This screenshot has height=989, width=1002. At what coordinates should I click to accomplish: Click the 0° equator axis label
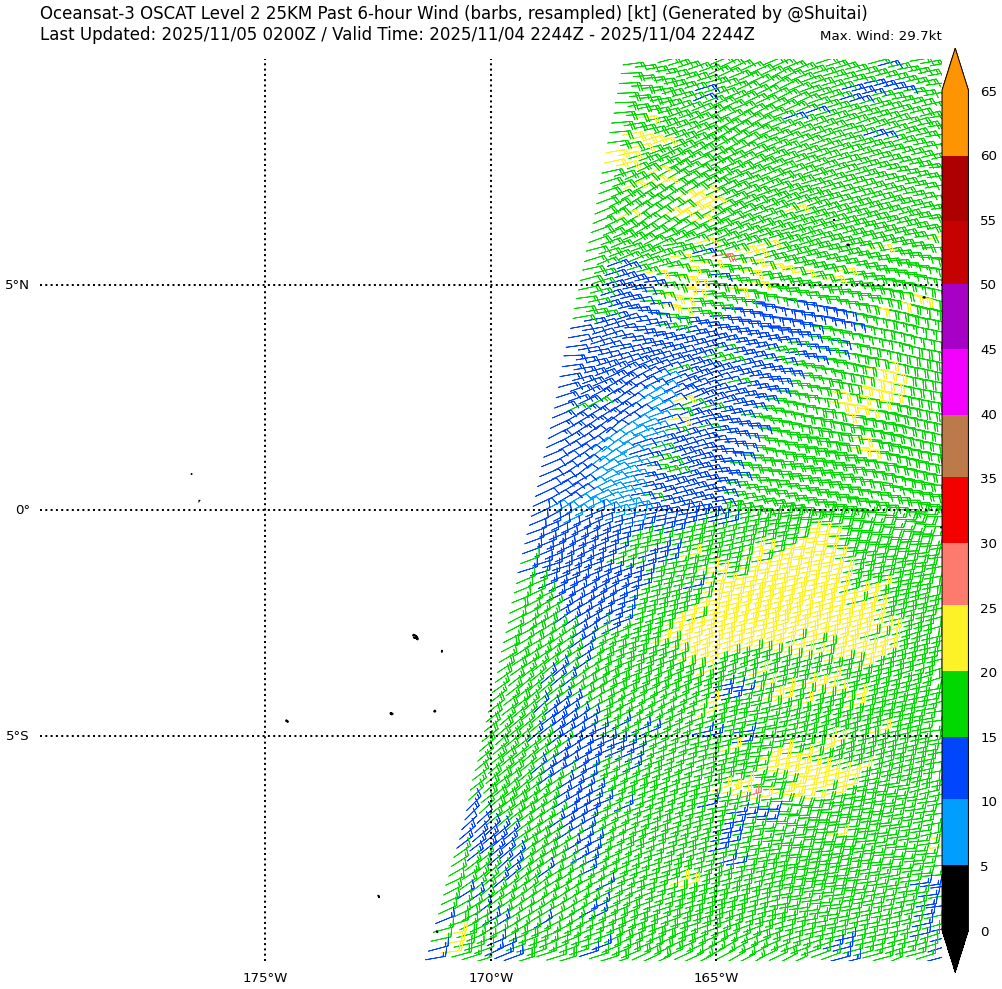[22, 510]
